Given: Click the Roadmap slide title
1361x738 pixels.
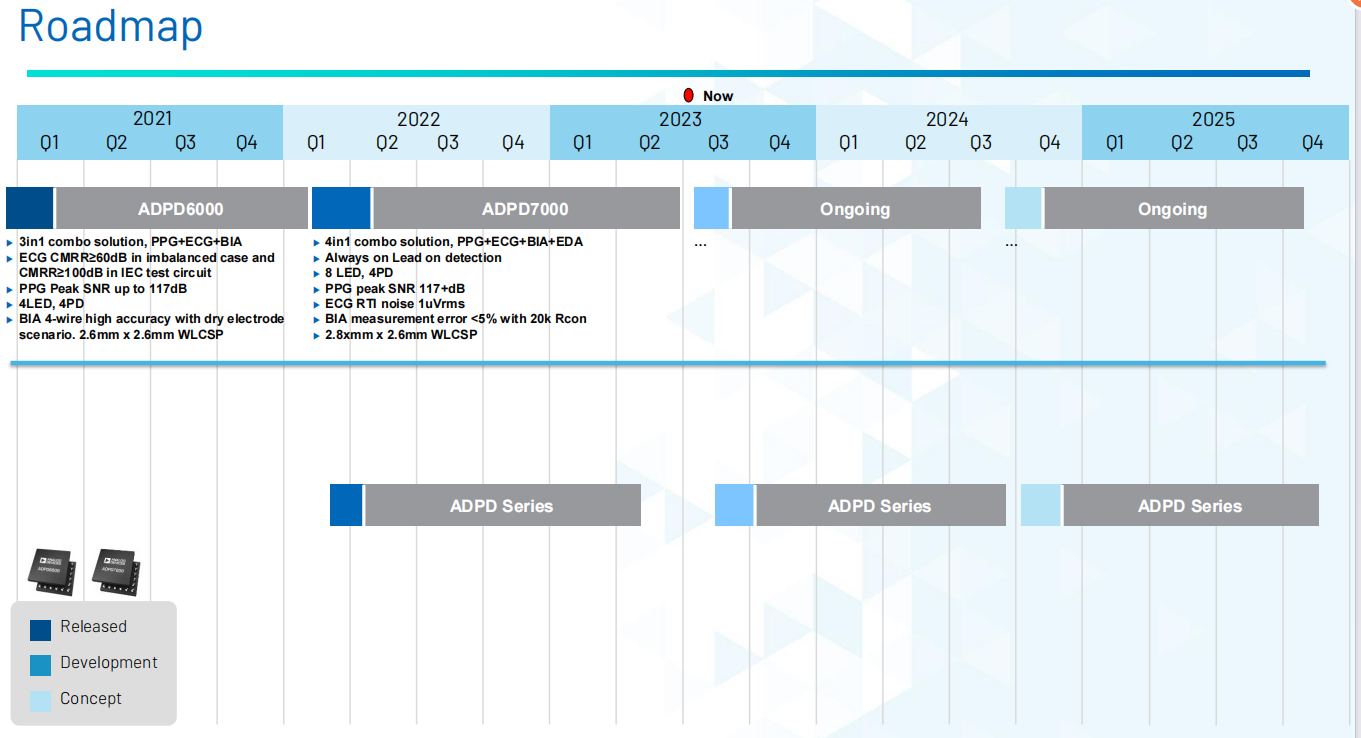Looking at the screenshot, I should (111, 27).
